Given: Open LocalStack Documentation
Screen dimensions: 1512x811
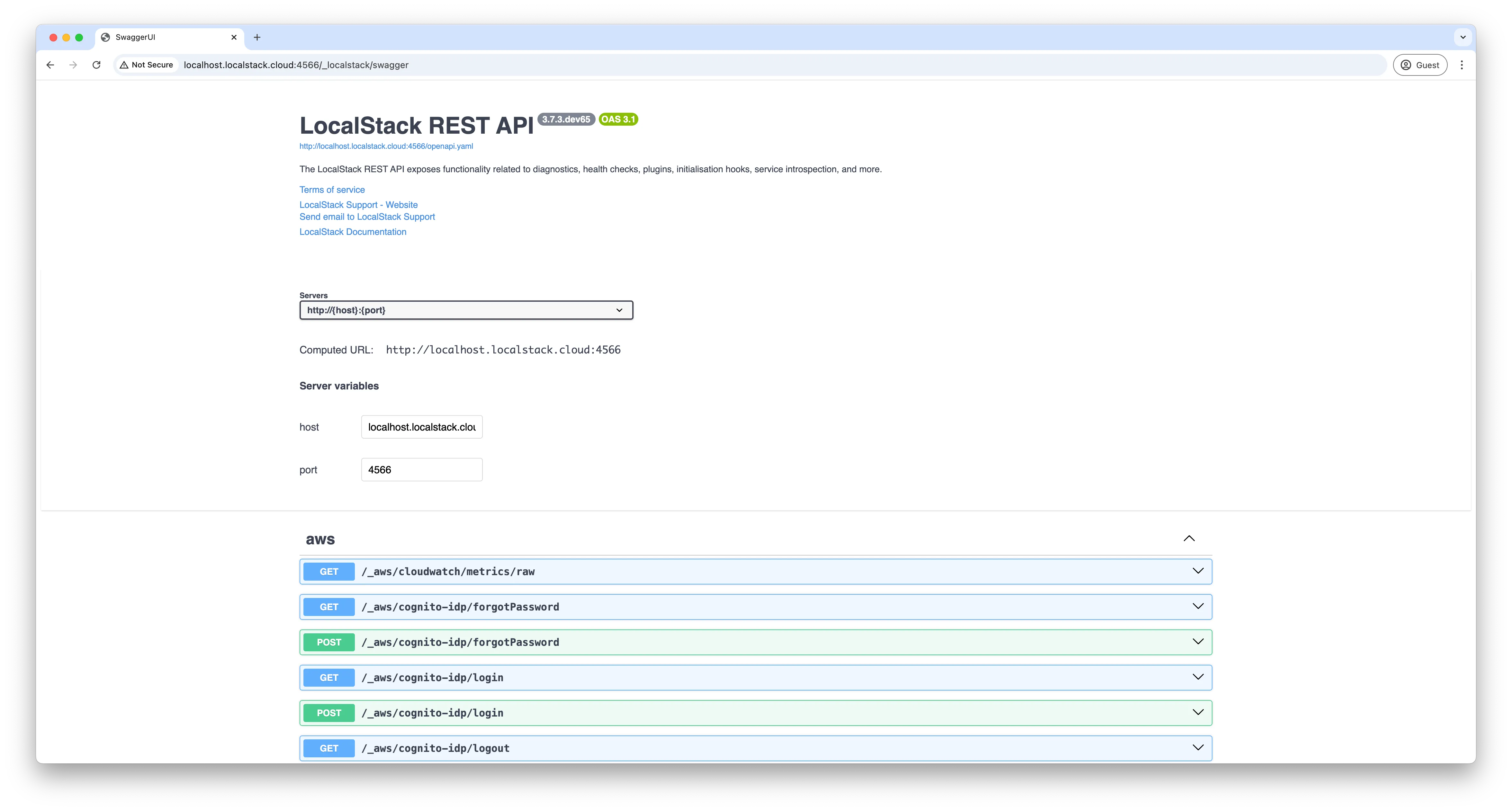Looking at the screenshot, I should tap(352, 231).
